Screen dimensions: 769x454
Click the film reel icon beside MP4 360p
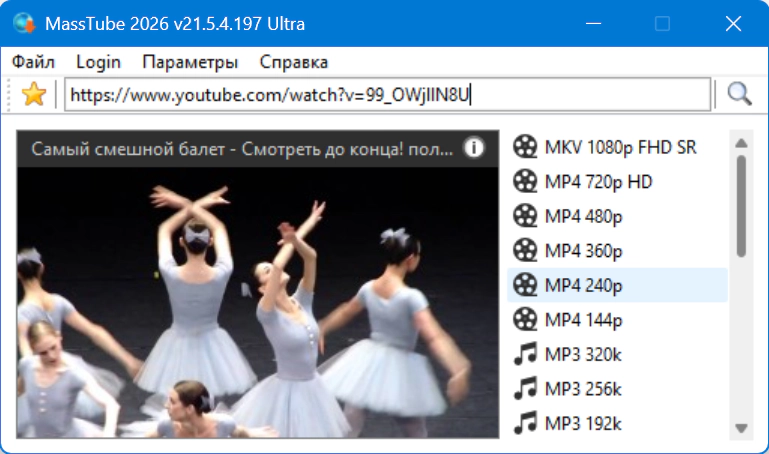click(525, 250)
